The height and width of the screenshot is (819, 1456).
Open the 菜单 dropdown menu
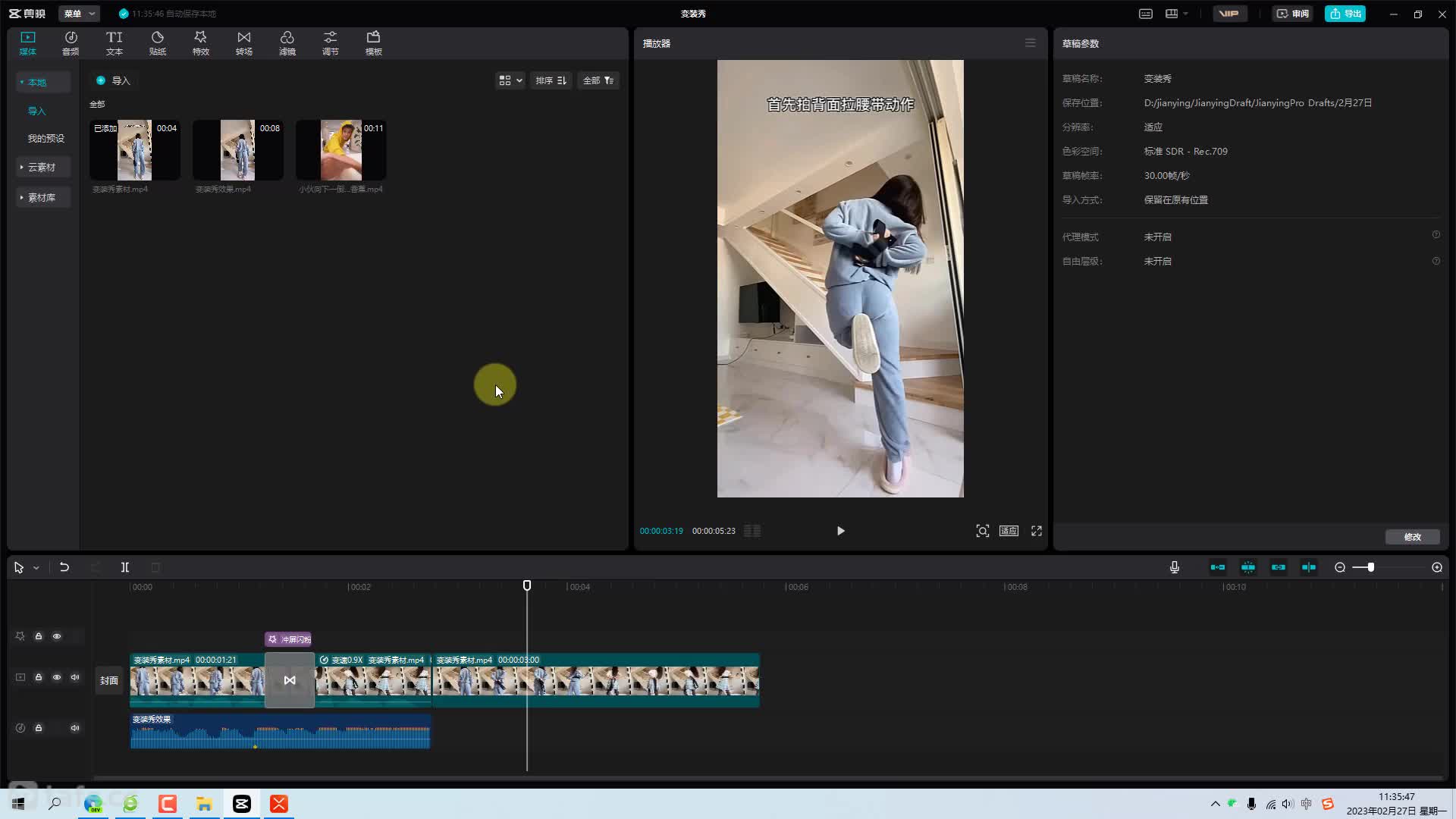tap(79, 14)
